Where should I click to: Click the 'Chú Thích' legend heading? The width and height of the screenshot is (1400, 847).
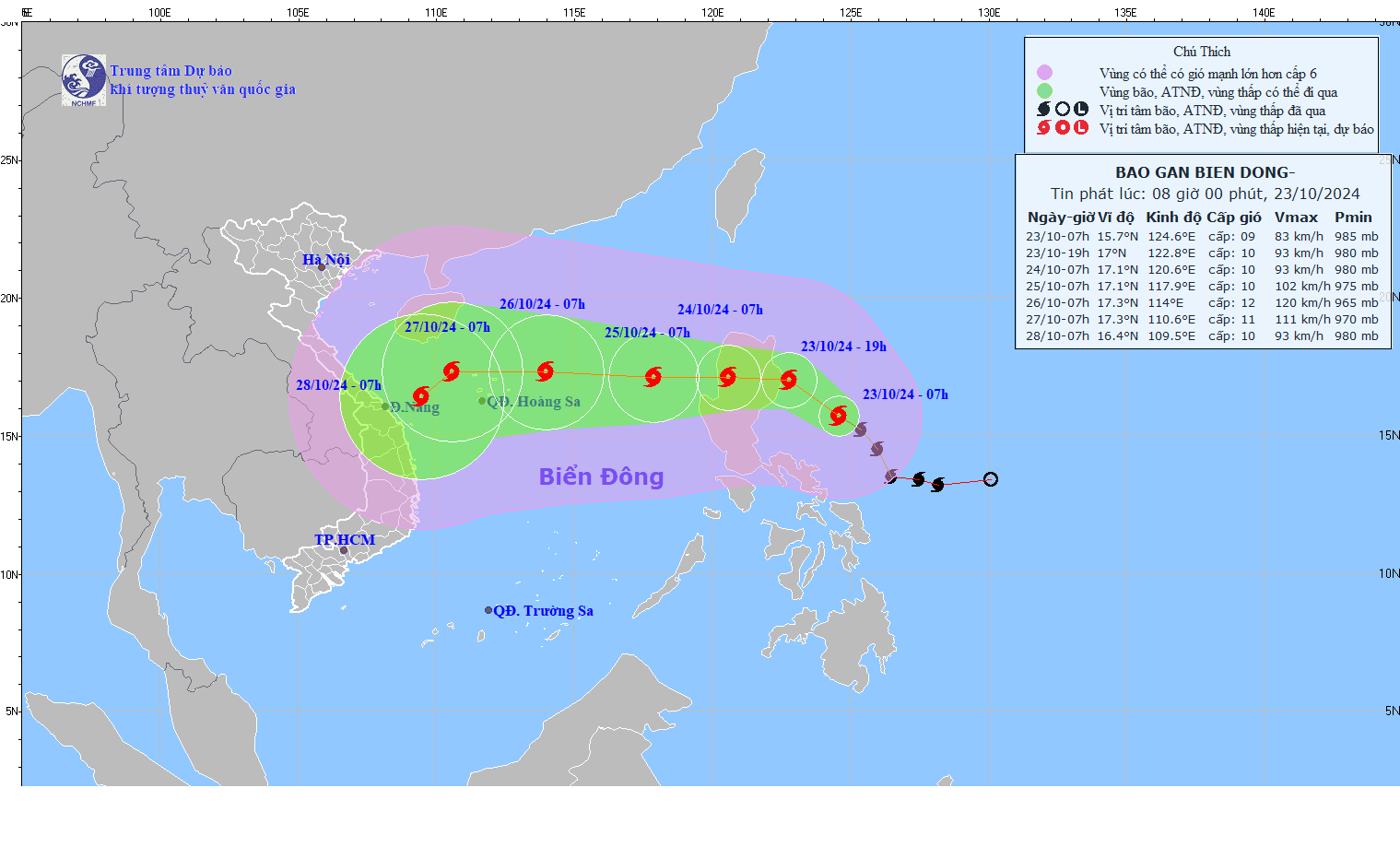(x=1202, y=52)
